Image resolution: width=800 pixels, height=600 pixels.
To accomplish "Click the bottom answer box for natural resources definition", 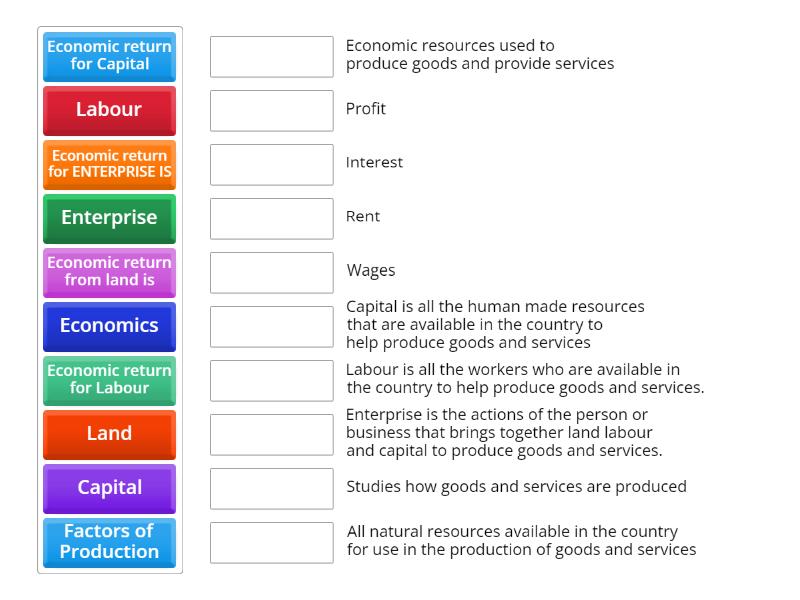I will pyautogui.click(x=271, y=540).
